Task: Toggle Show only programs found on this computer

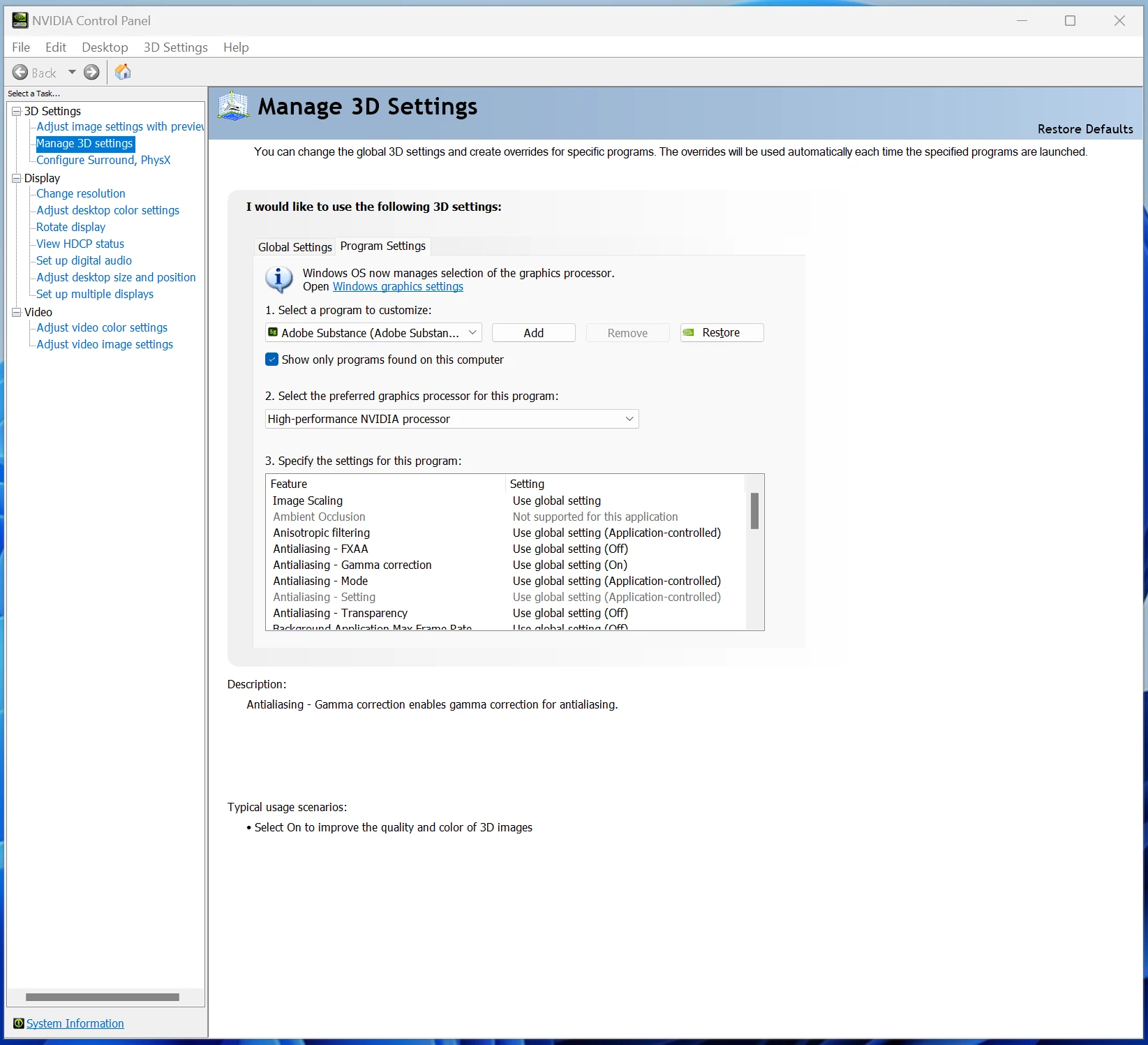Action: [272, 360]
